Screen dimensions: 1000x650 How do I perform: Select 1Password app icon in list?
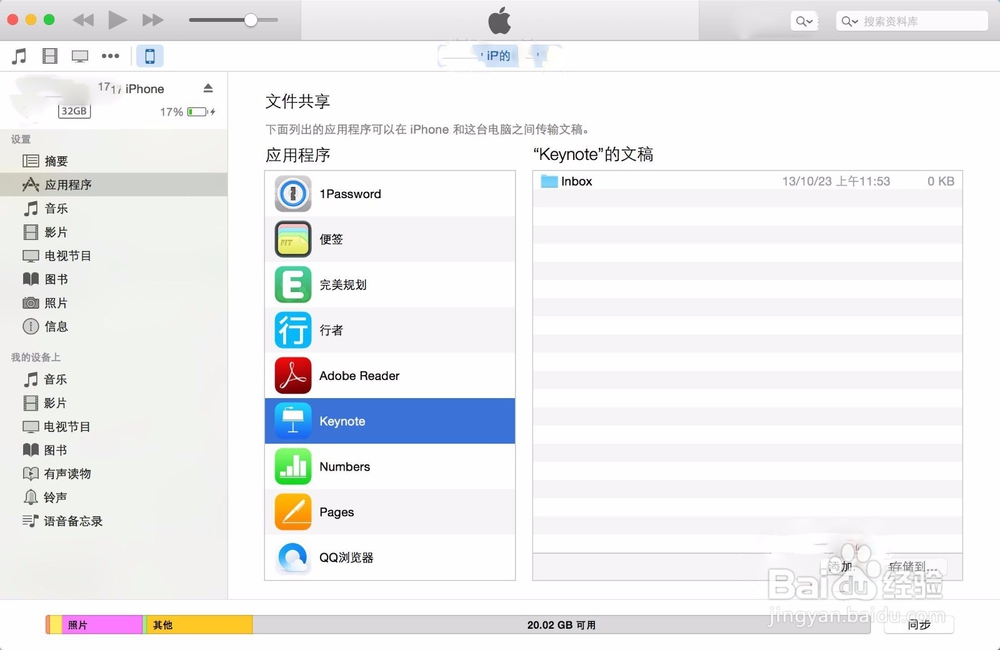point(293,193)
